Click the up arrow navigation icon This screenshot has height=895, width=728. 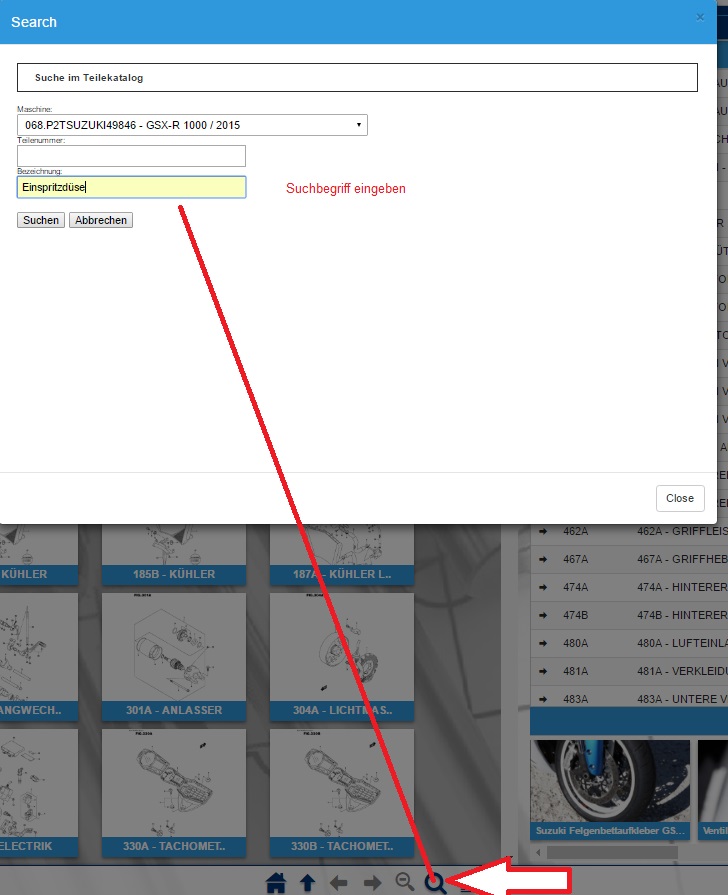pos(308,882)
